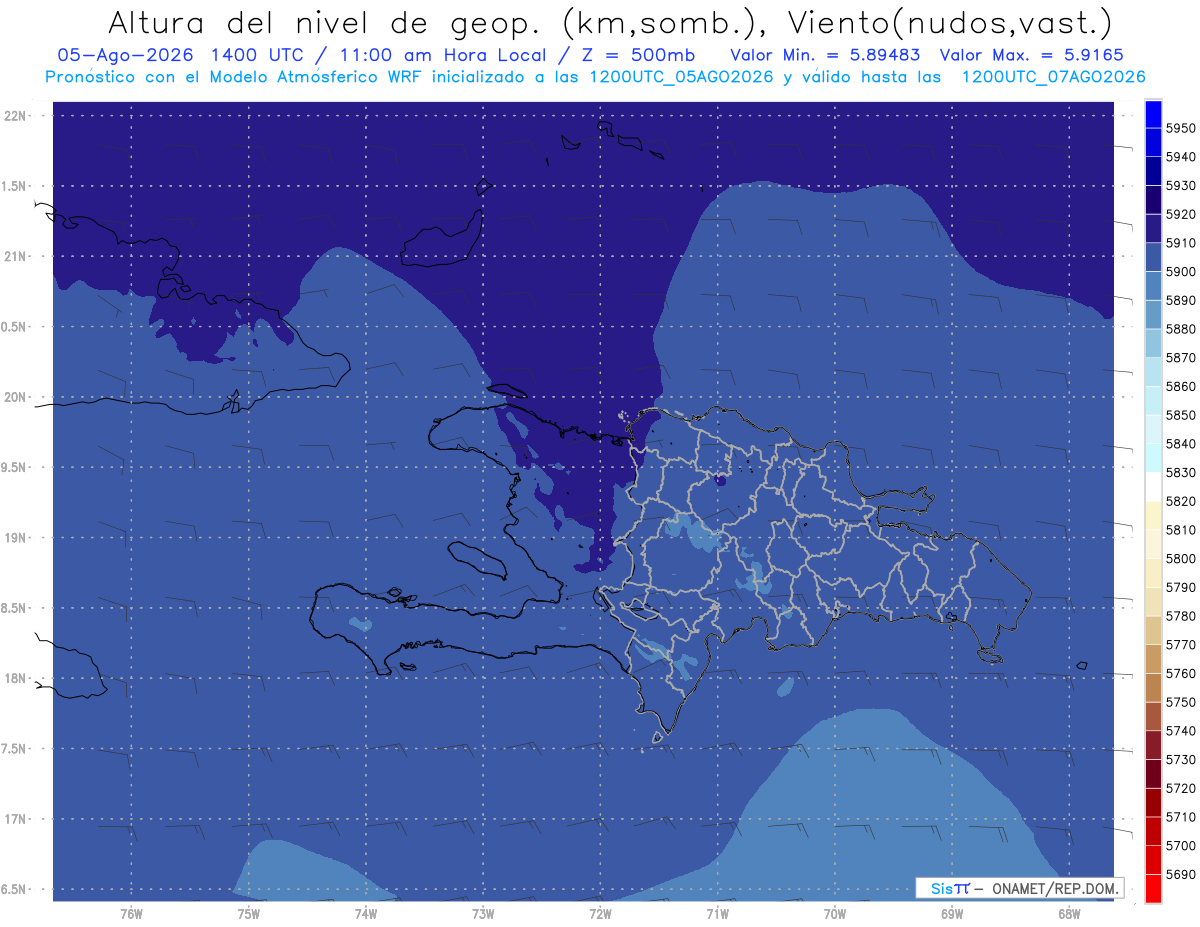
Task: Click the 21N latitude label
Action: coord(15,256)
